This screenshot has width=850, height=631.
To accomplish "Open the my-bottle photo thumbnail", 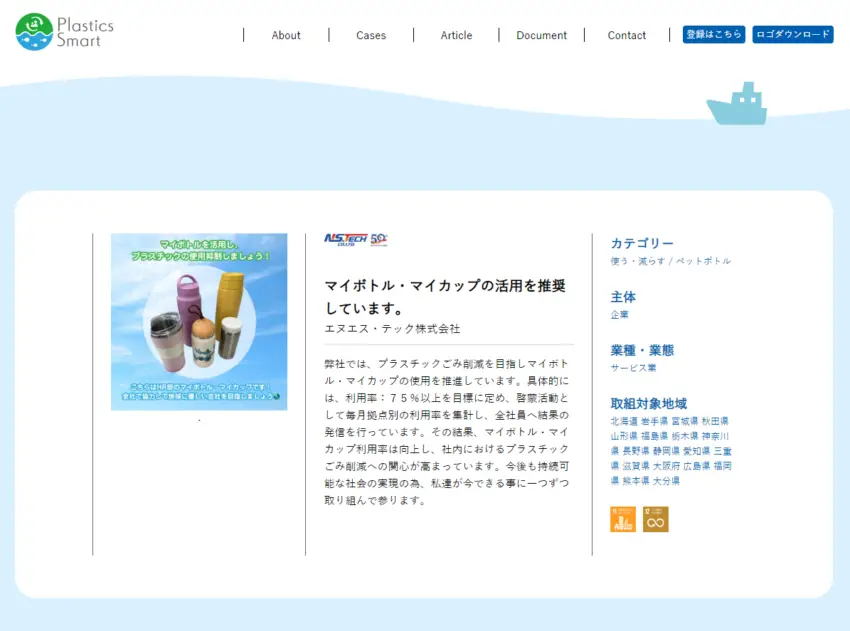I will 199,321.
